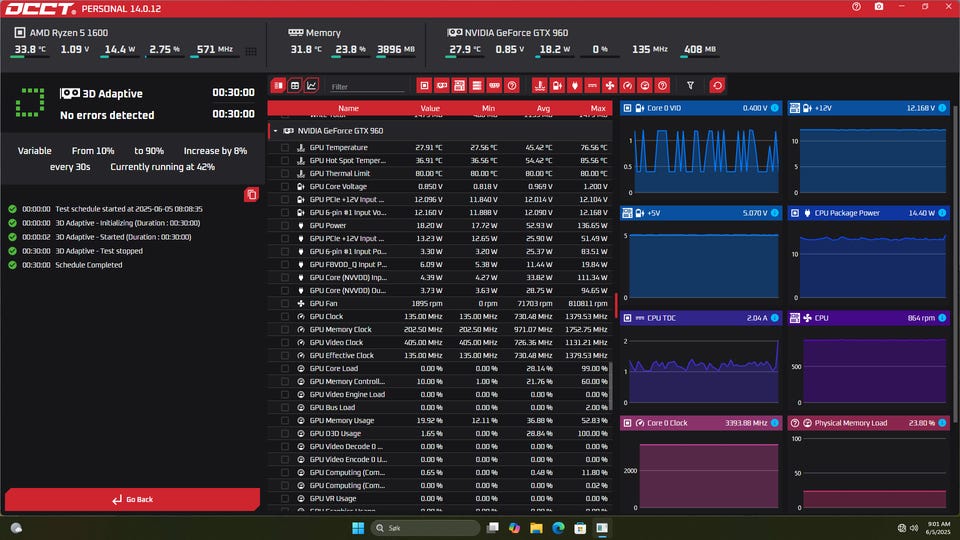Open the Windows Start menu
Viewport: 960px width, 540px height.
coord(358,528)
